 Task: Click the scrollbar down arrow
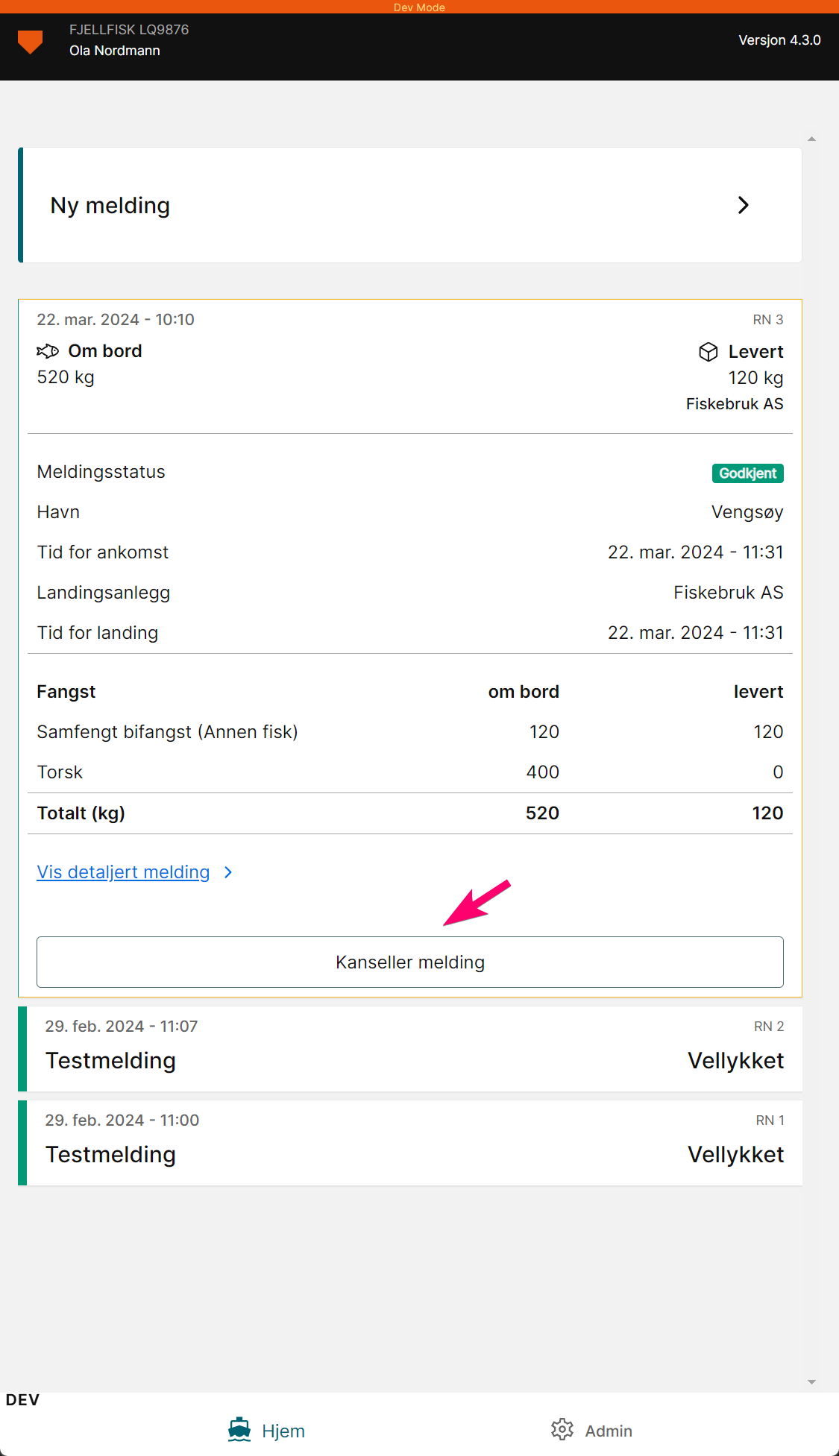tap(811, 1382)
